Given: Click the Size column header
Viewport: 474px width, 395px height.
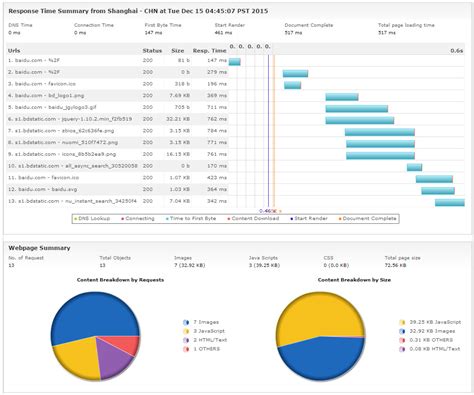Looking at the screenshot, I should pyautogui.click(x=178, y=51).
